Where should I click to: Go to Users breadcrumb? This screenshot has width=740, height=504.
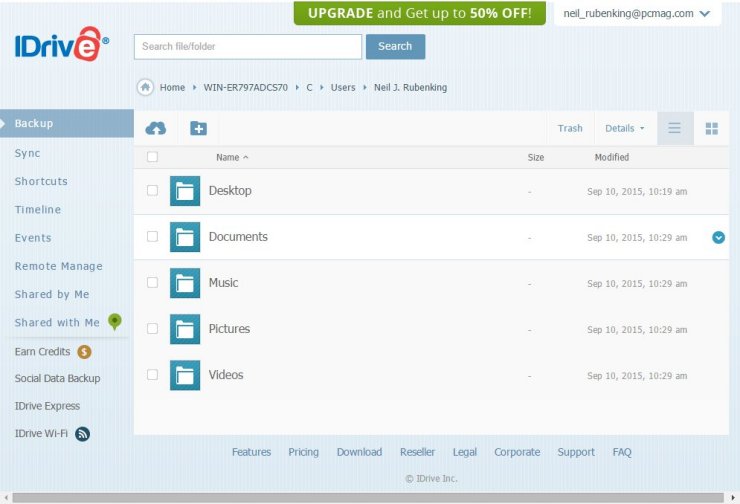coord(343,87)
